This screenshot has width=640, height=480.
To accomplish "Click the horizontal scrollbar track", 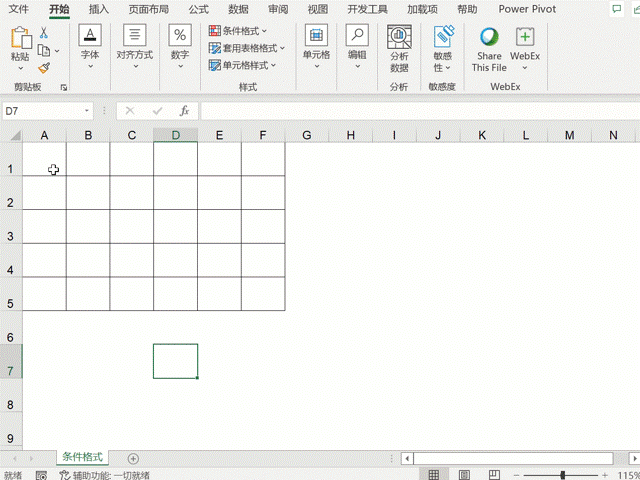I will point(513,458).
